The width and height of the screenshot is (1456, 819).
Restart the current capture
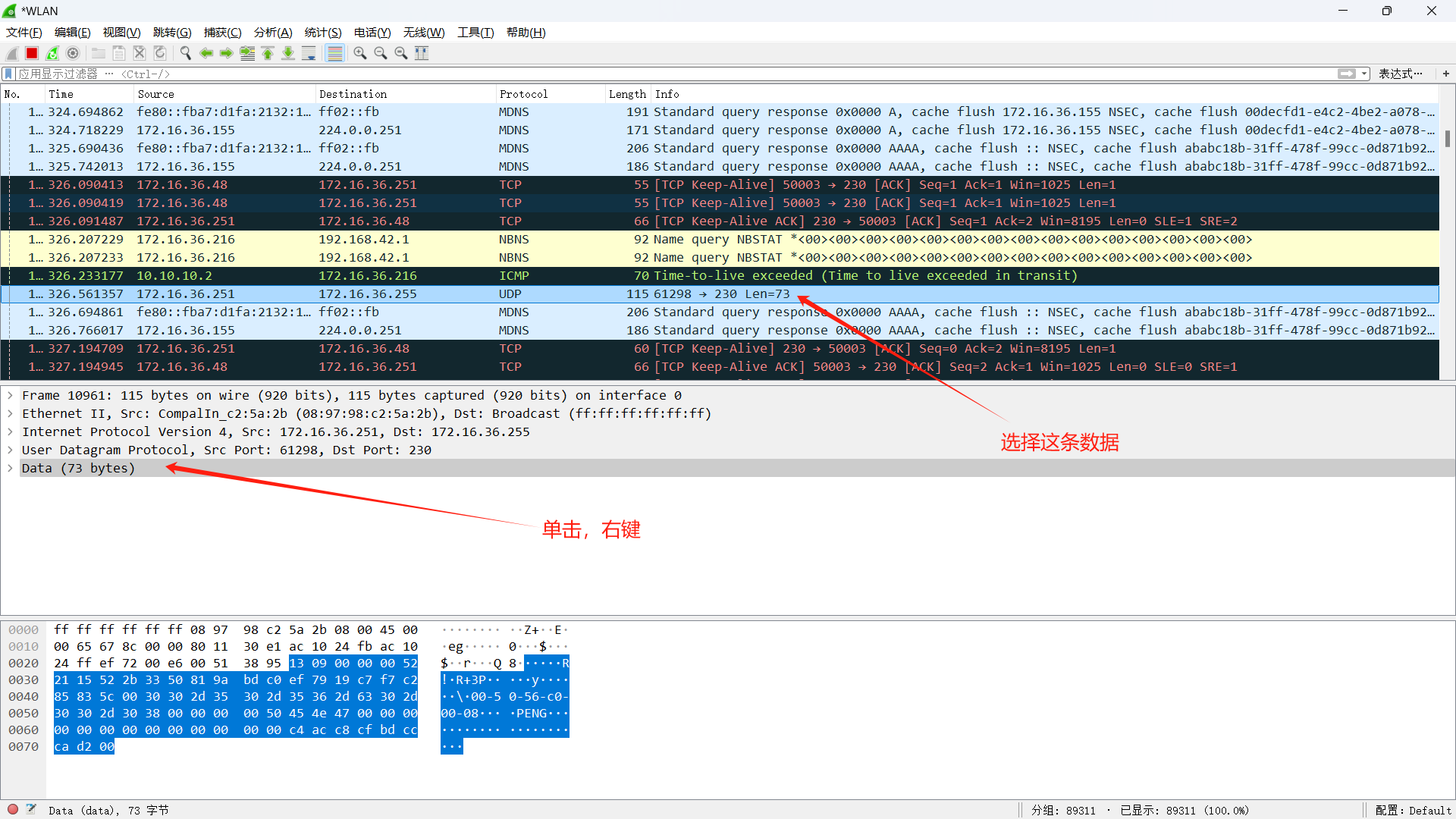coord(52,53)
